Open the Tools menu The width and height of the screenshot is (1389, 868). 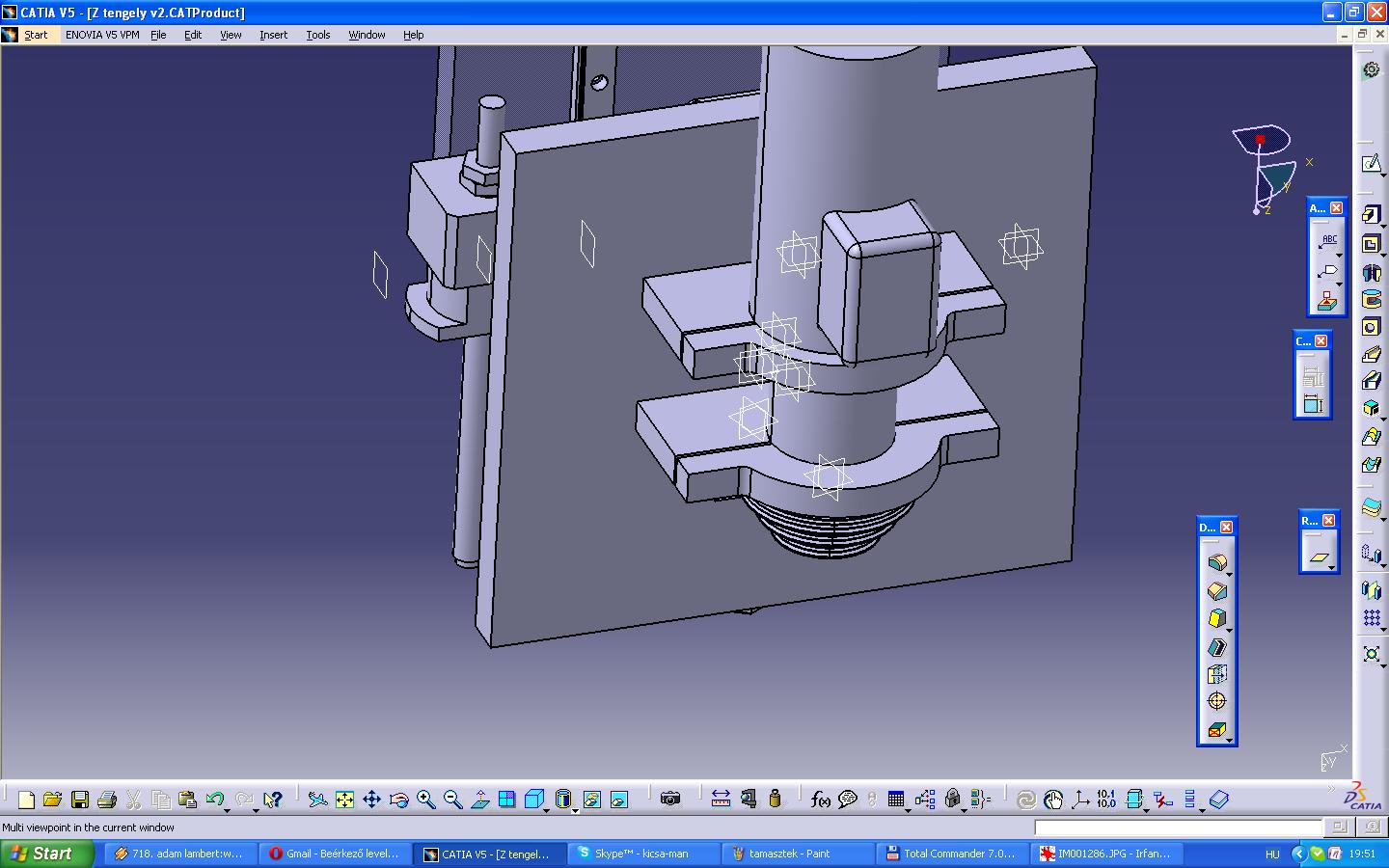click(317, 35)
